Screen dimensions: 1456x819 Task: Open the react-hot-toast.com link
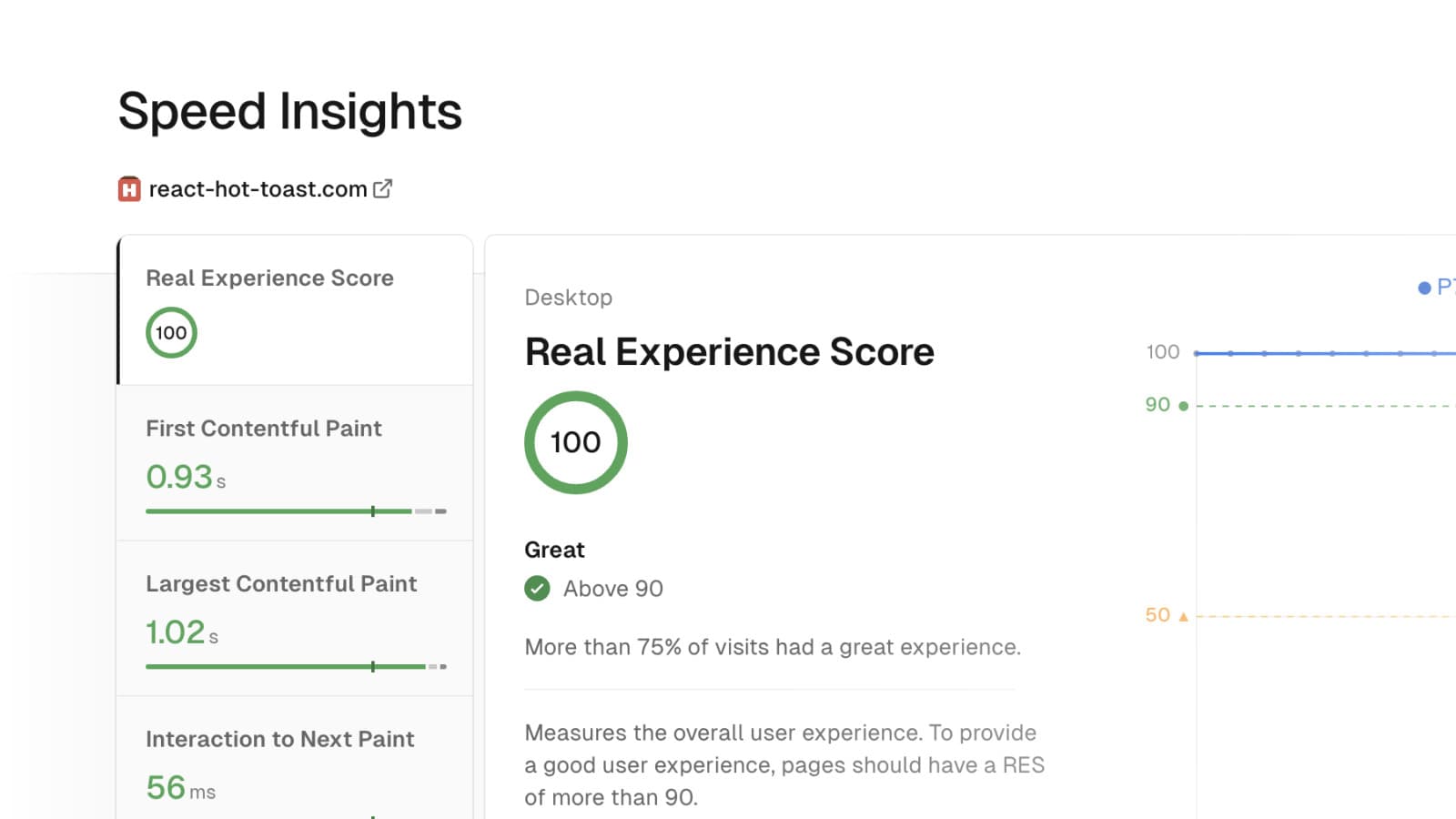(x=258, y=189)
